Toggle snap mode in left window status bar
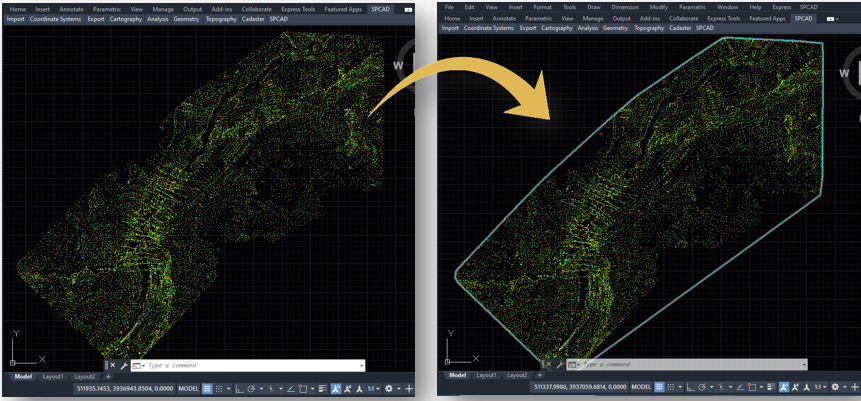The height and width of the screenshot is (401, 861). coord(219,388)
